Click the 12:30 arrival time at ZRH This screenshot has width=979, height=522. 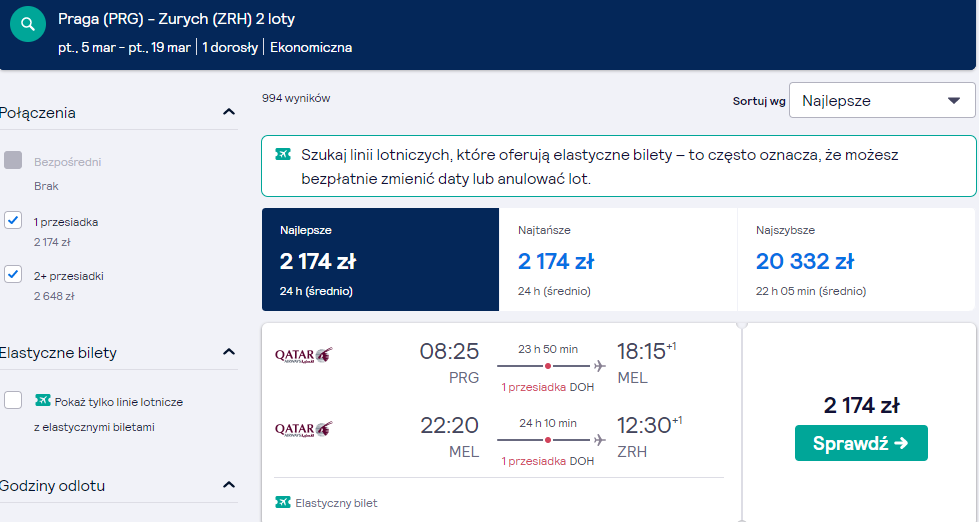(644, 425)
